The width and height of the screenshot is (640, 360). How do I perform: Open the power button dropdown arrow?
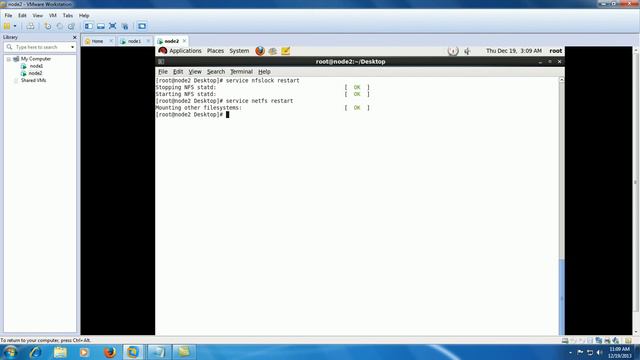click(x=15, y=26)
